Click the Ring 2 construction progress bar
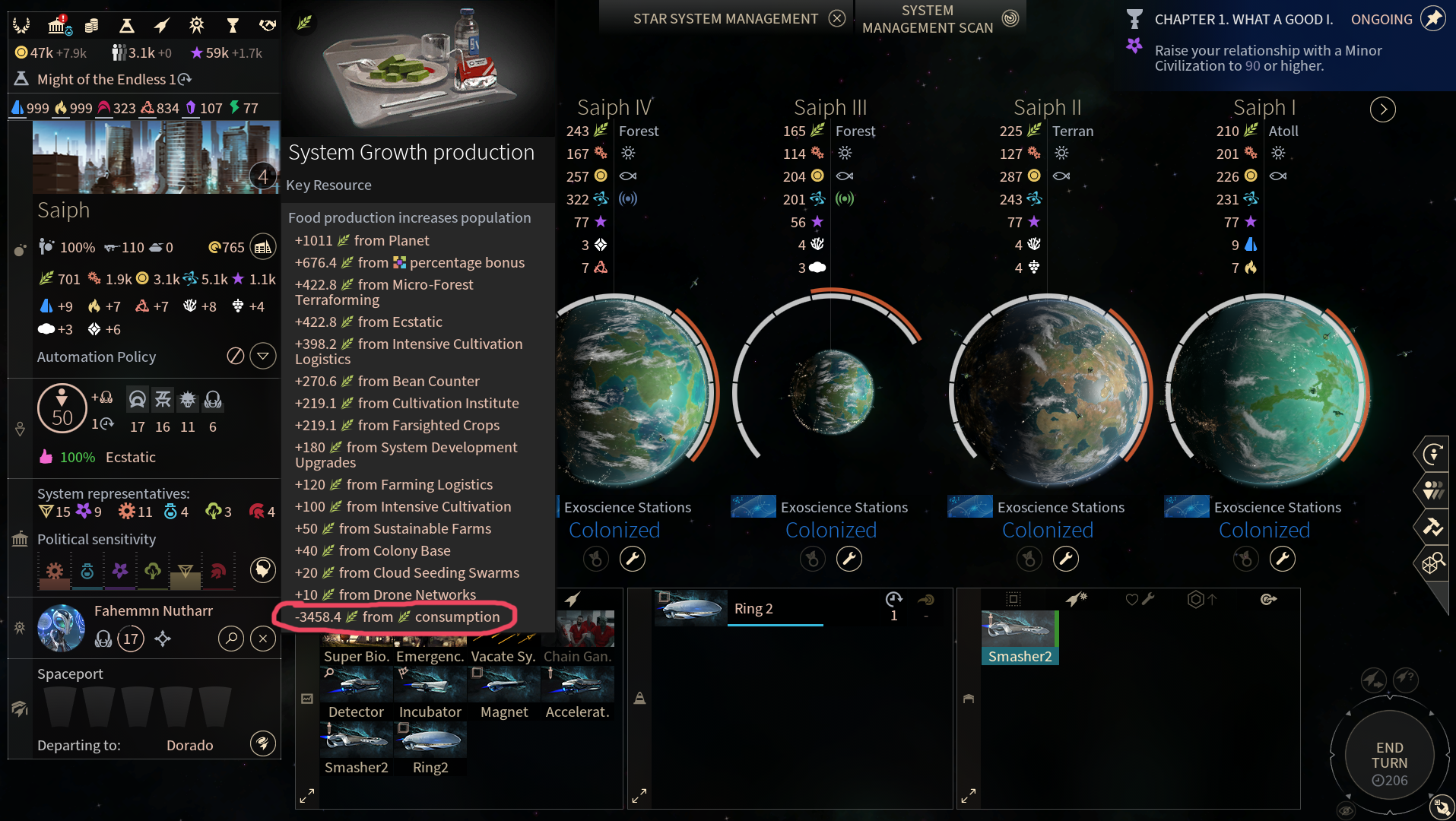This screenshot has height=821, width=1456. click(x=776, y=625)
